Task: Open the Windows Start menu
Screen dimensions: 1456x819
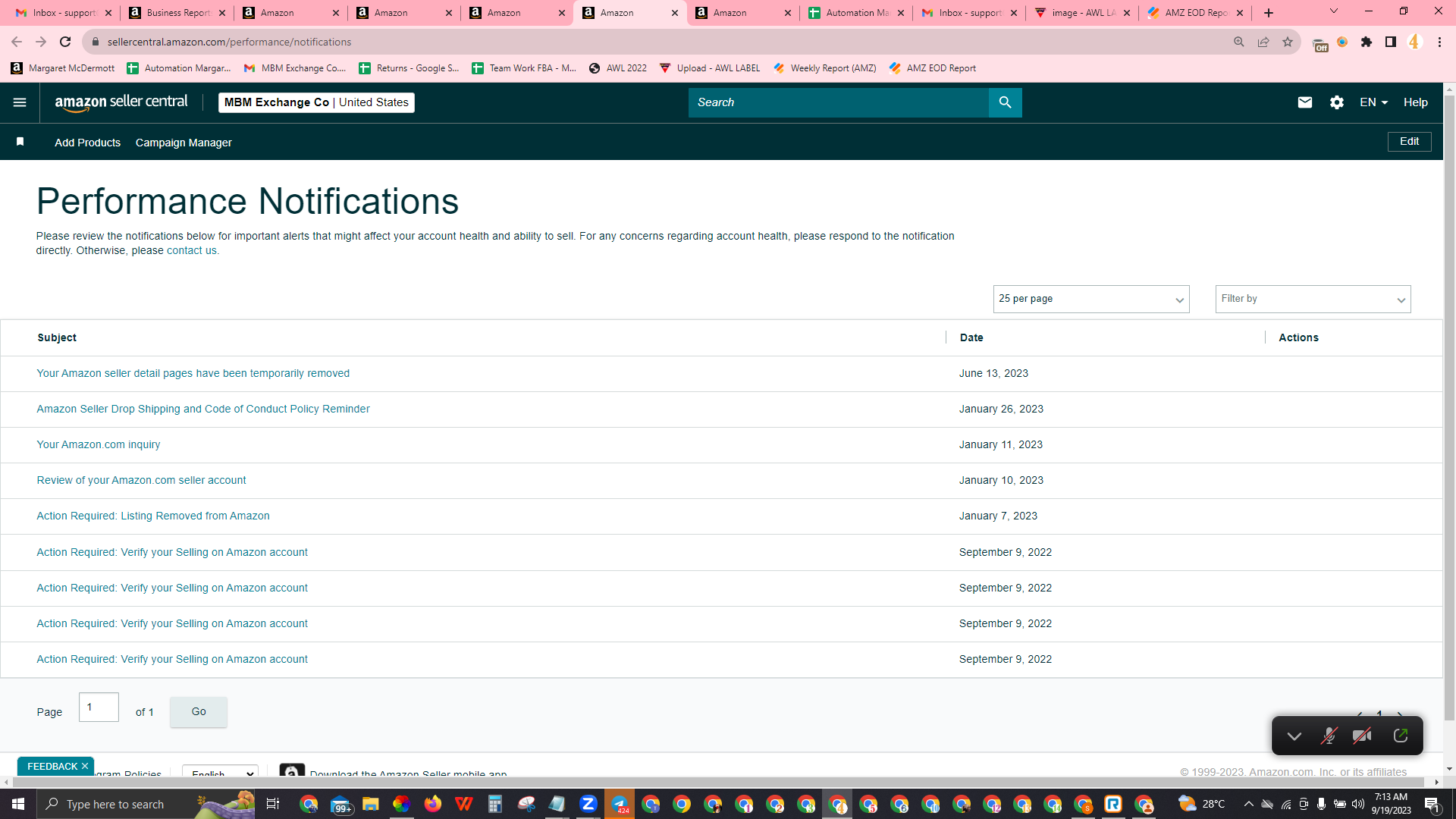Action: [18, 804]
